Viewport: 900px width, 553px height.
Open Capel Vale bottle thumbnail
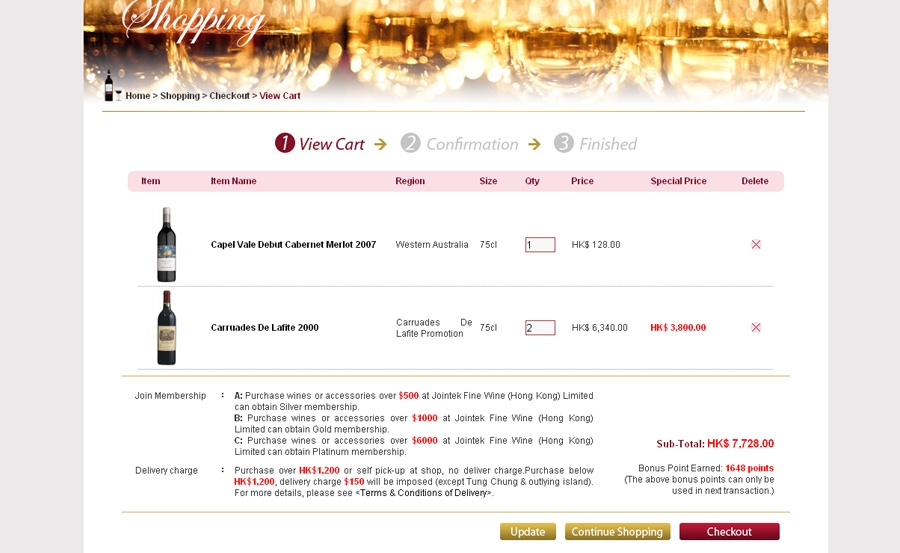[166, 245]
